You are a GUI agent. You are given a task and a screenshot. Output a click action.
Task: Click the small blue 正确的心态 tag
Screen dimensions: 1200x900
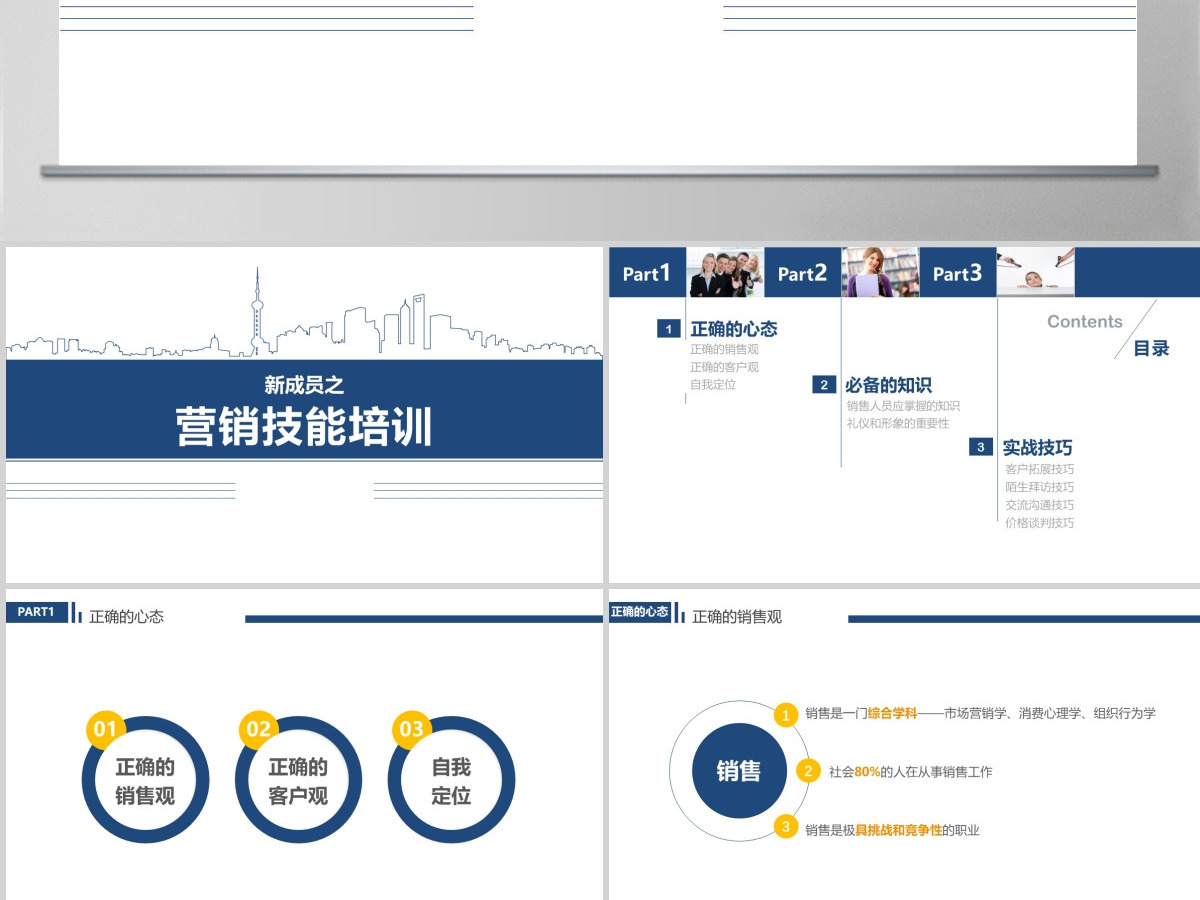point(640,612)
